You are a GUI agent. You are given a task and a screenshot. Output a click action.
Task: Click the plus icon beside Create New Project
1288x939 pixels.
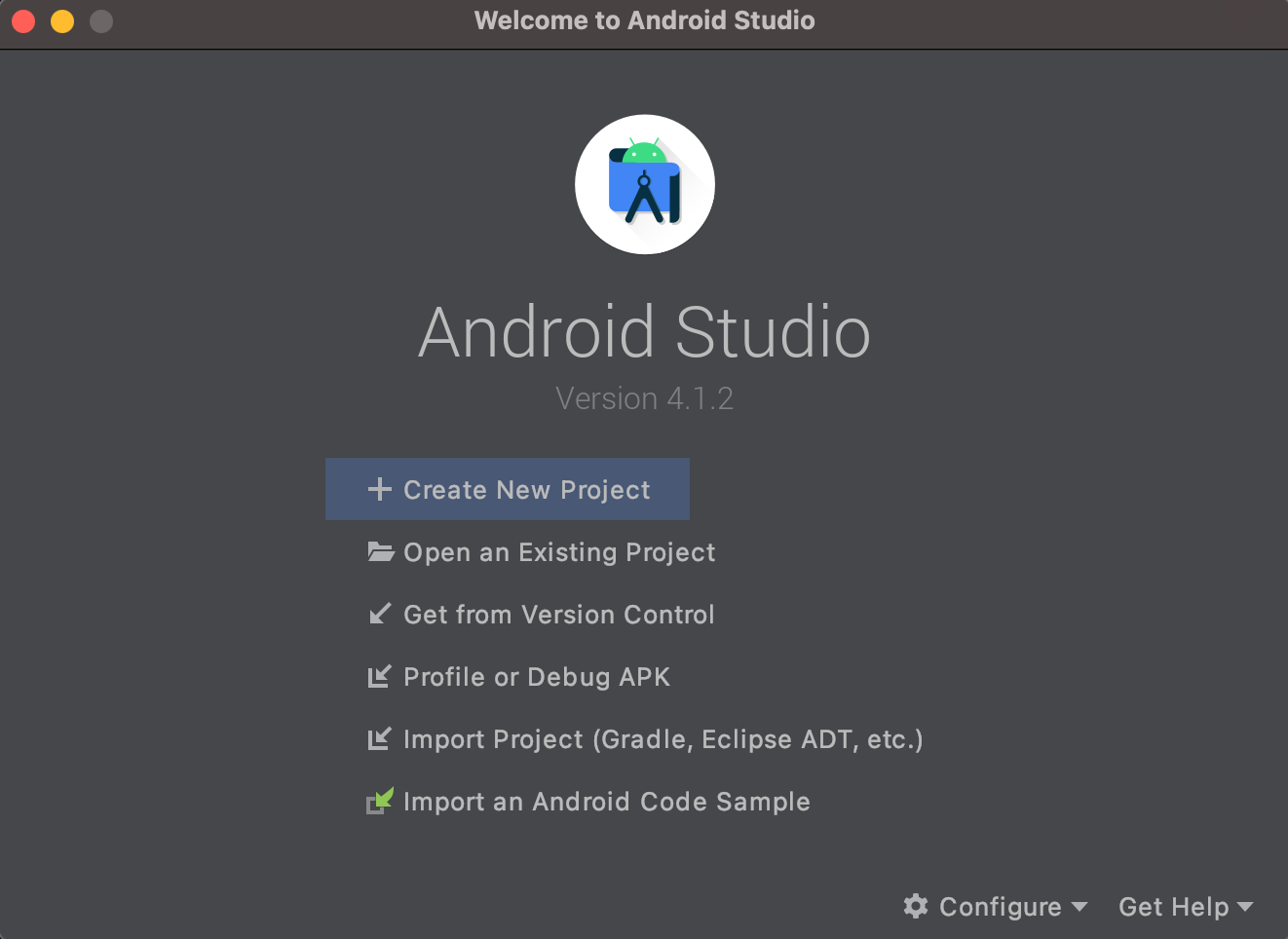pos(379,489)
